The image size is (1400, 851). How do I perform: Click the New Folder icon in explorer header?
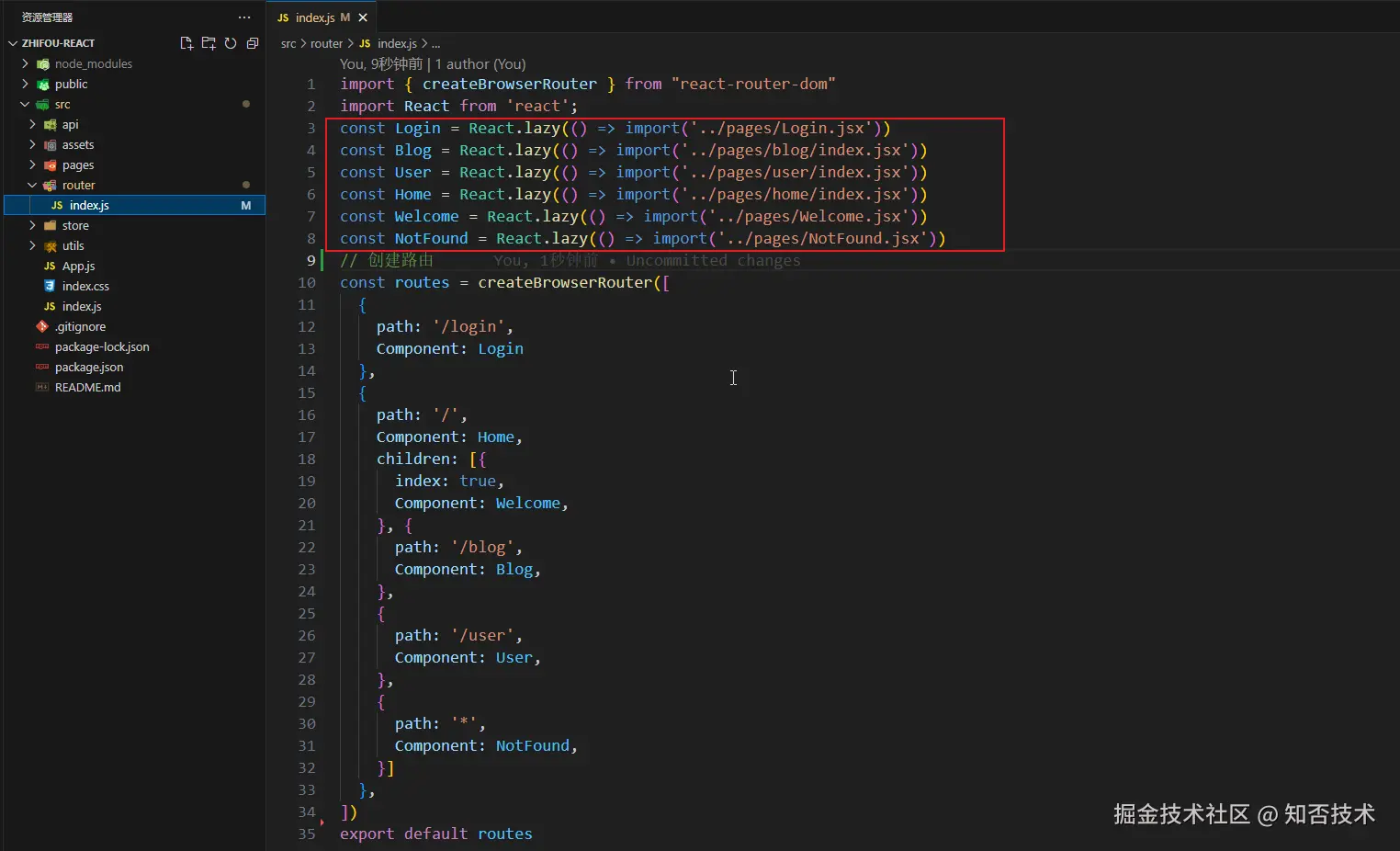tap(209, 43)
